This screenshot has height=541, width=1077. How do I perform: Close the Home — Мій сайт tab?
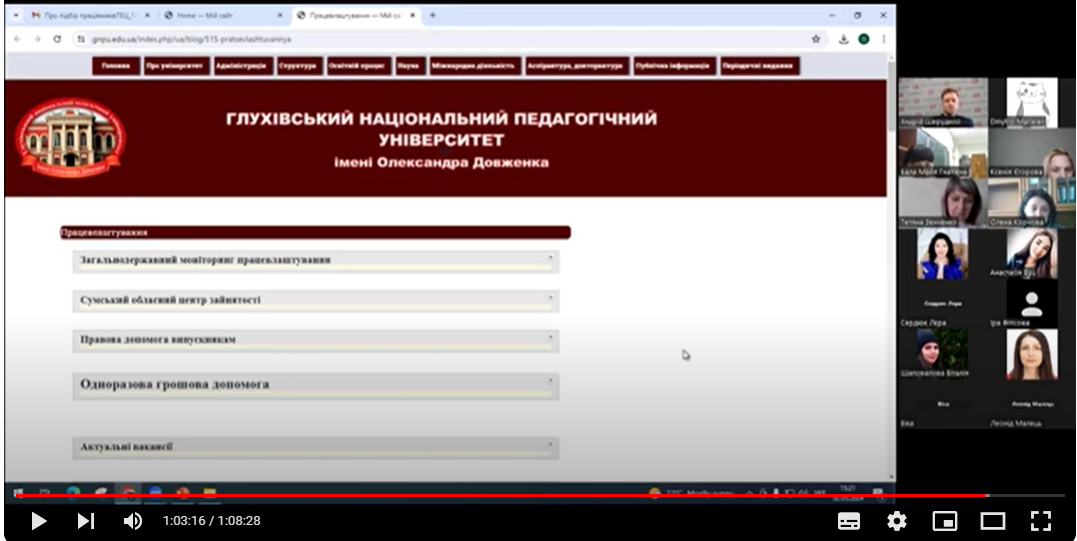pos(280,15)
